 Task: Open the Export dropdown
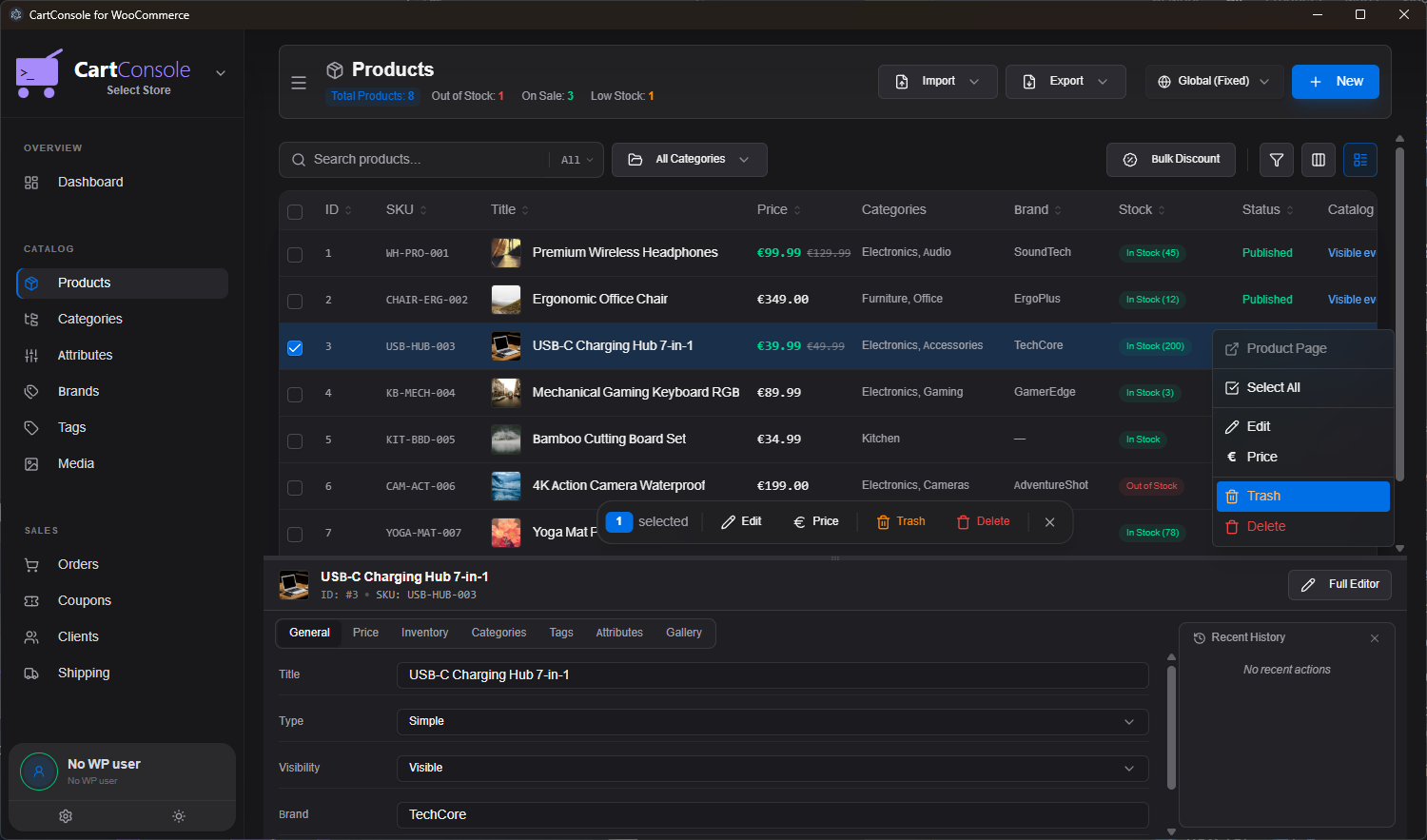click(x=1065, y=82)
